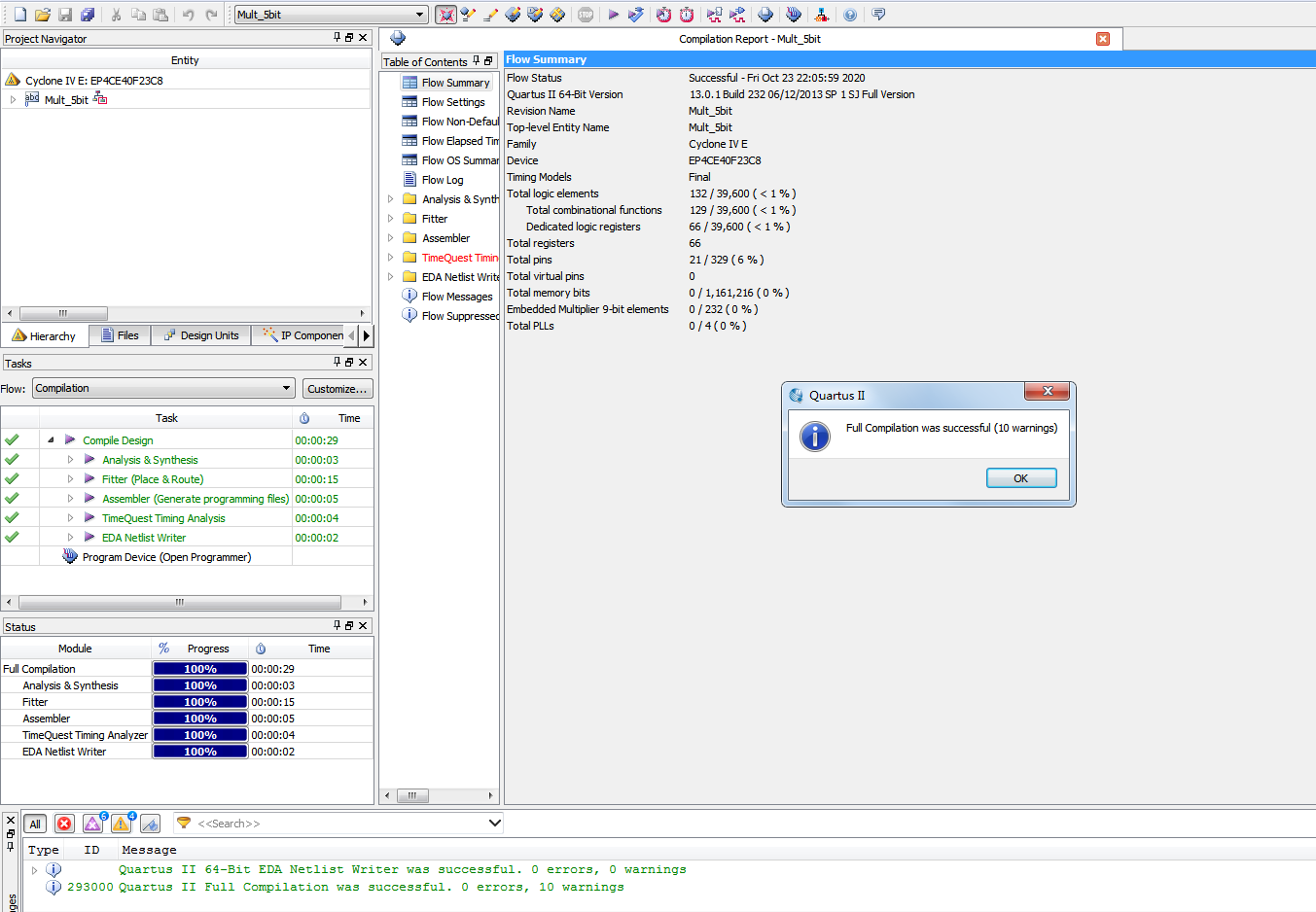Image resolution: width=1316 pixels, height=912 pixels.
Task: Open the Help icon in the toolbar
Action: pyautogui.click(x=850, y=15)
